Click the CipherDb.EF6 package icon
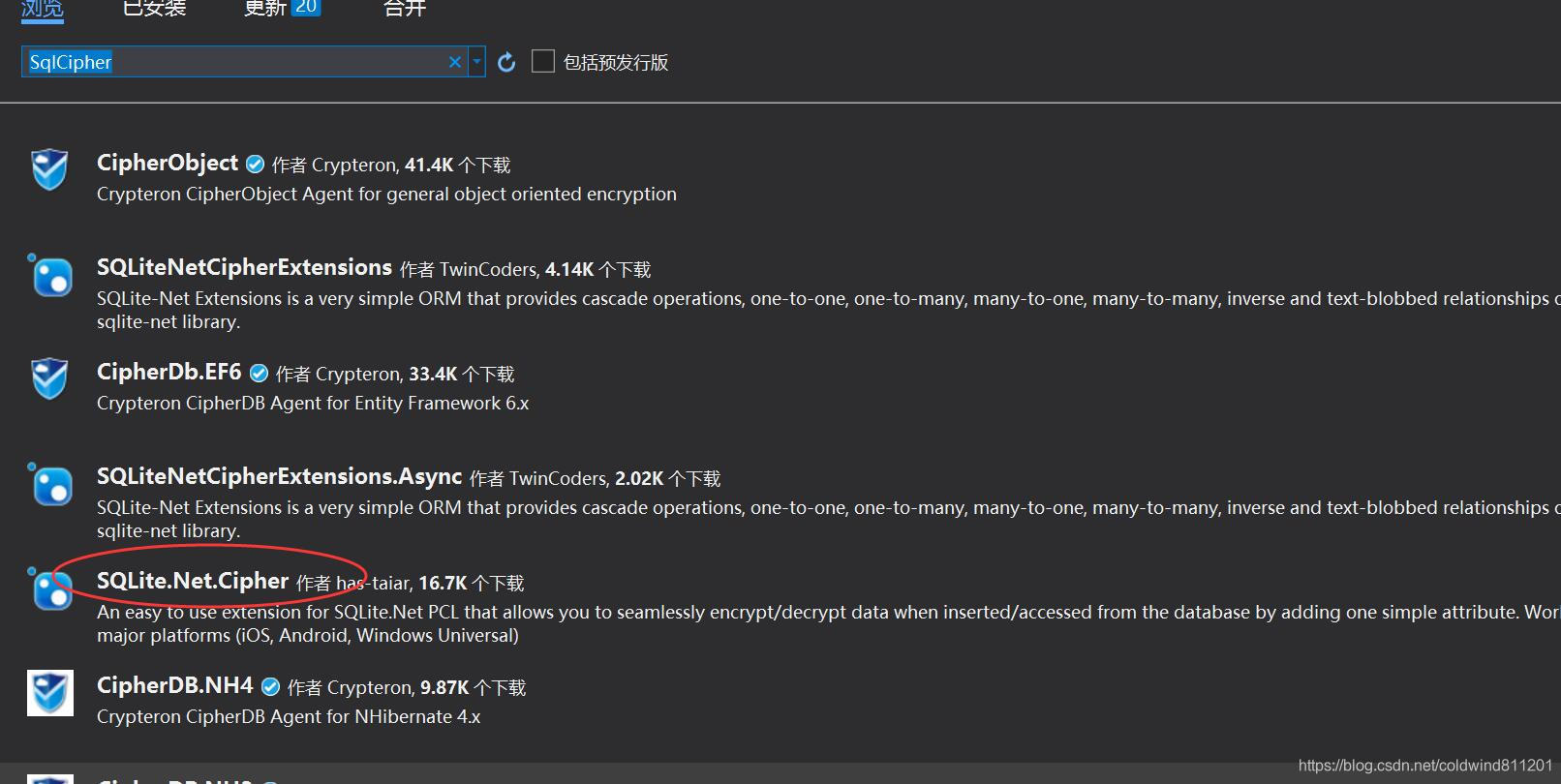The image size is (1561, 784). coord(49,379)
